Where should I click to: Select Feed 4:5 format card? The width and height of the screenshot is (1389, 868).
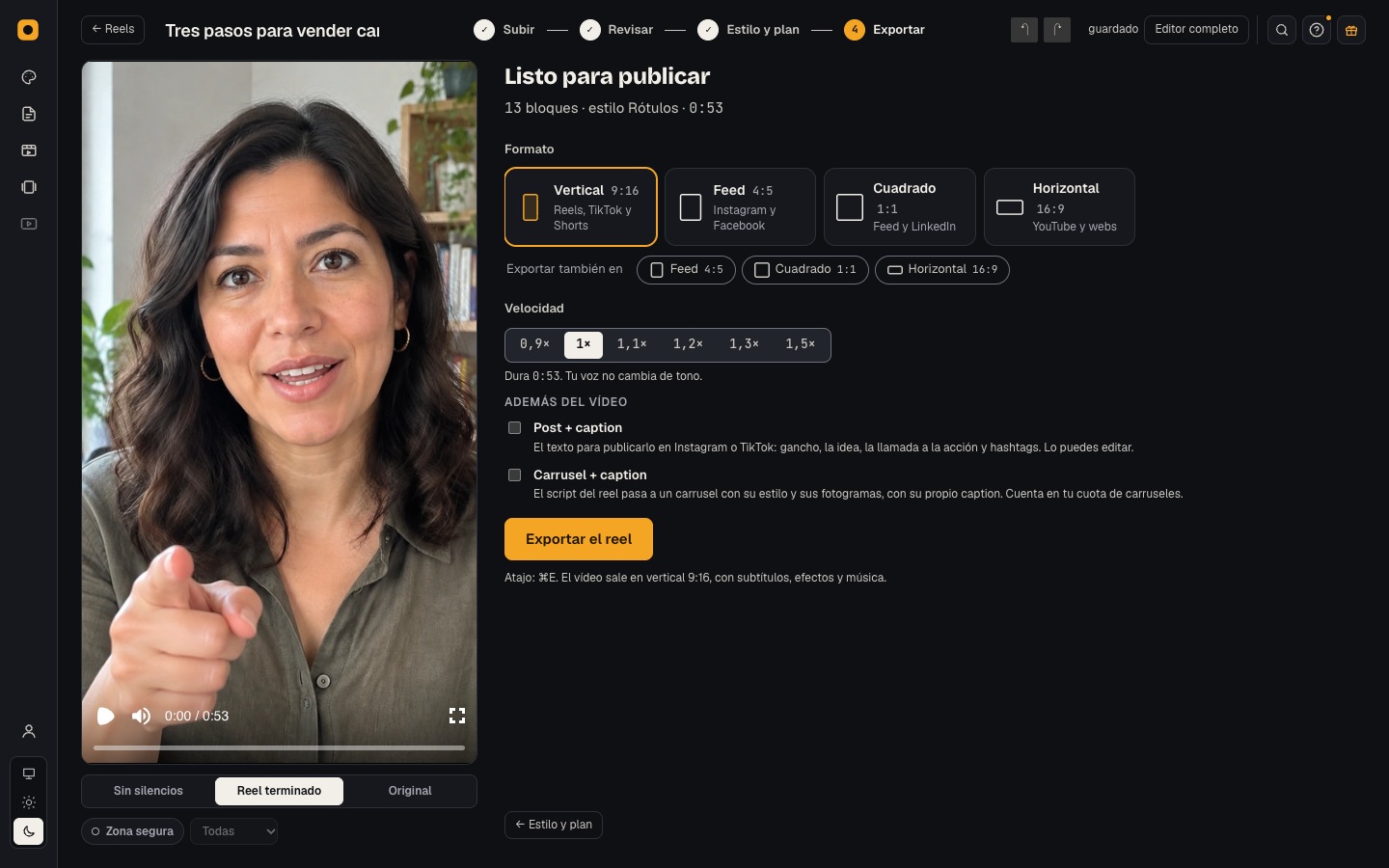coord(740,207)
